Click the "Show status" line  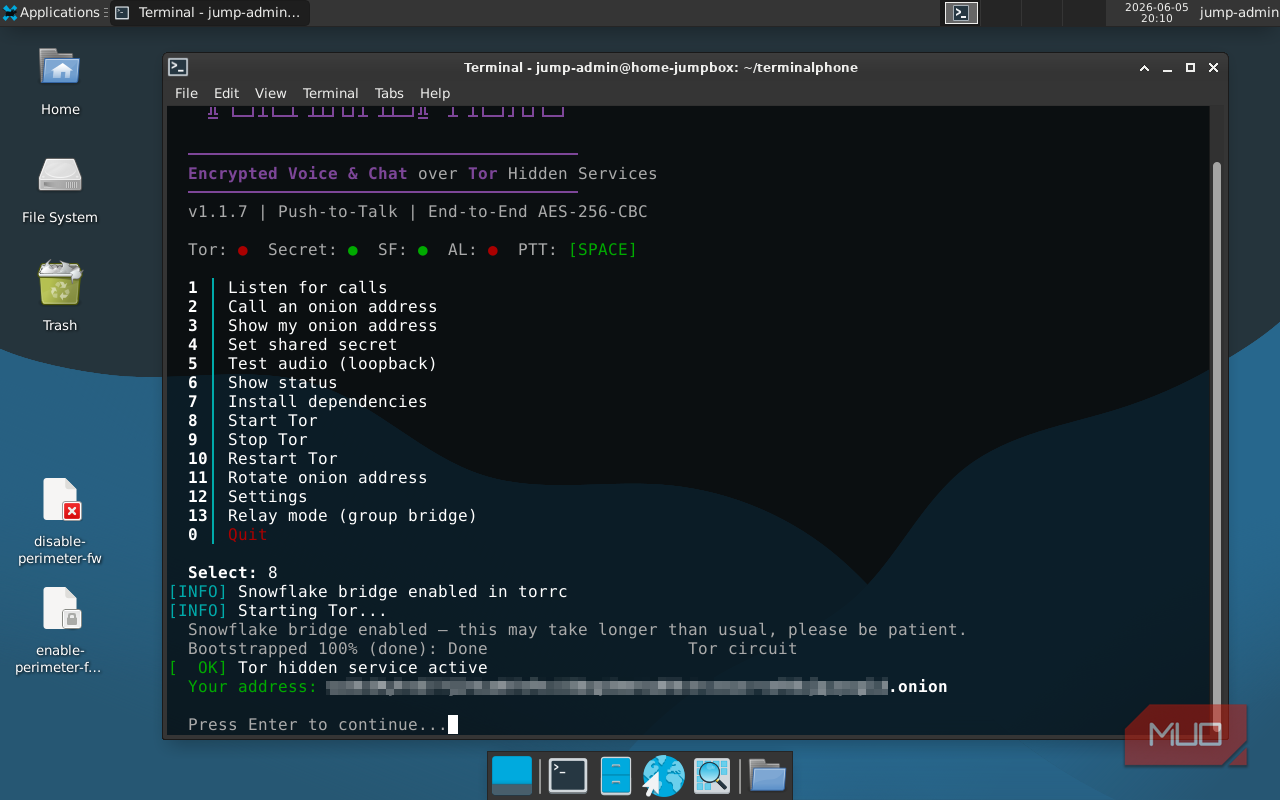tap(282, 382)
